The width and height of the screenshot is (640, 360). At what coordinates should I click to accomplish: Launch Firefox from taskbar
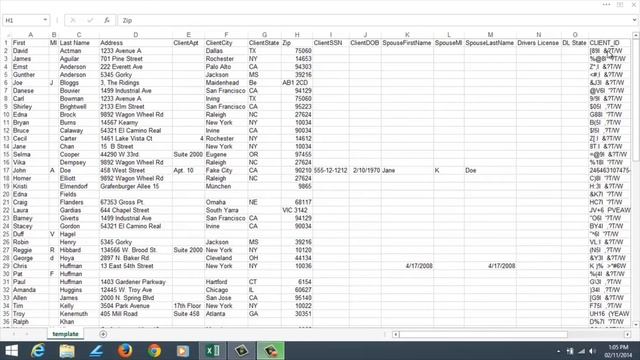pyautogui.click(x=125, y=351)
